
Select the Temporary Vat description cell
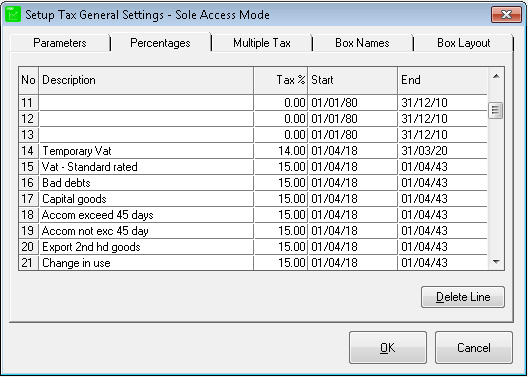click(146, 151)
